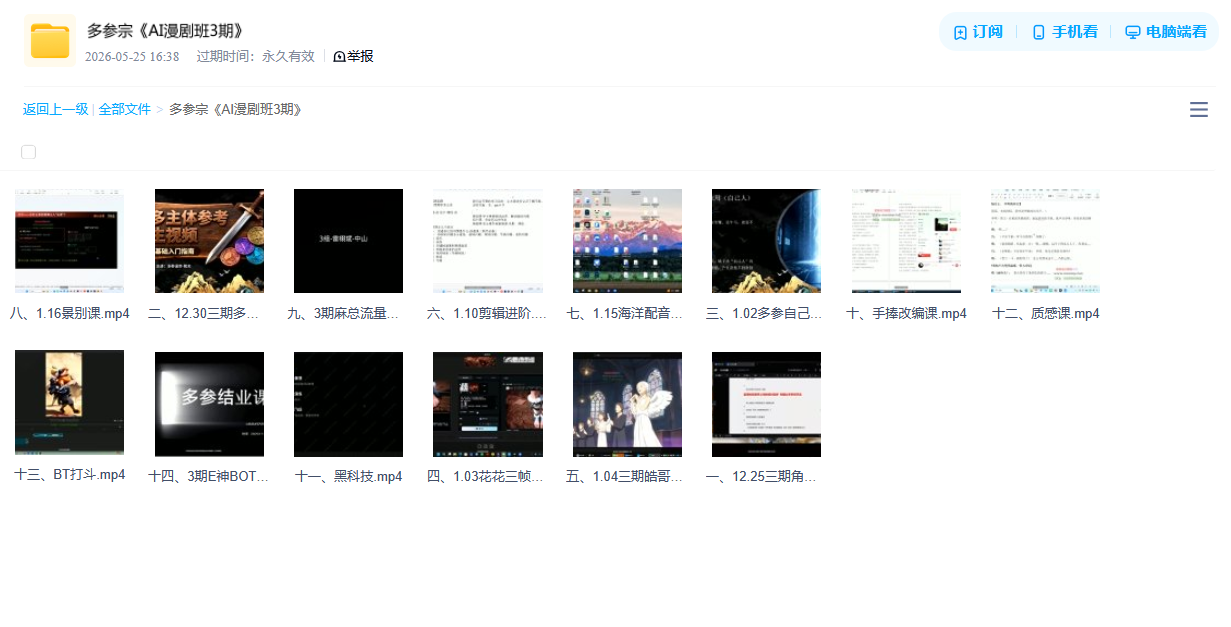Screen dimensions: 1231x627
Task: Open the 十三、BT打斗.mp4 thumbnail
Action: pyautogui.click(x=69, y=403)
